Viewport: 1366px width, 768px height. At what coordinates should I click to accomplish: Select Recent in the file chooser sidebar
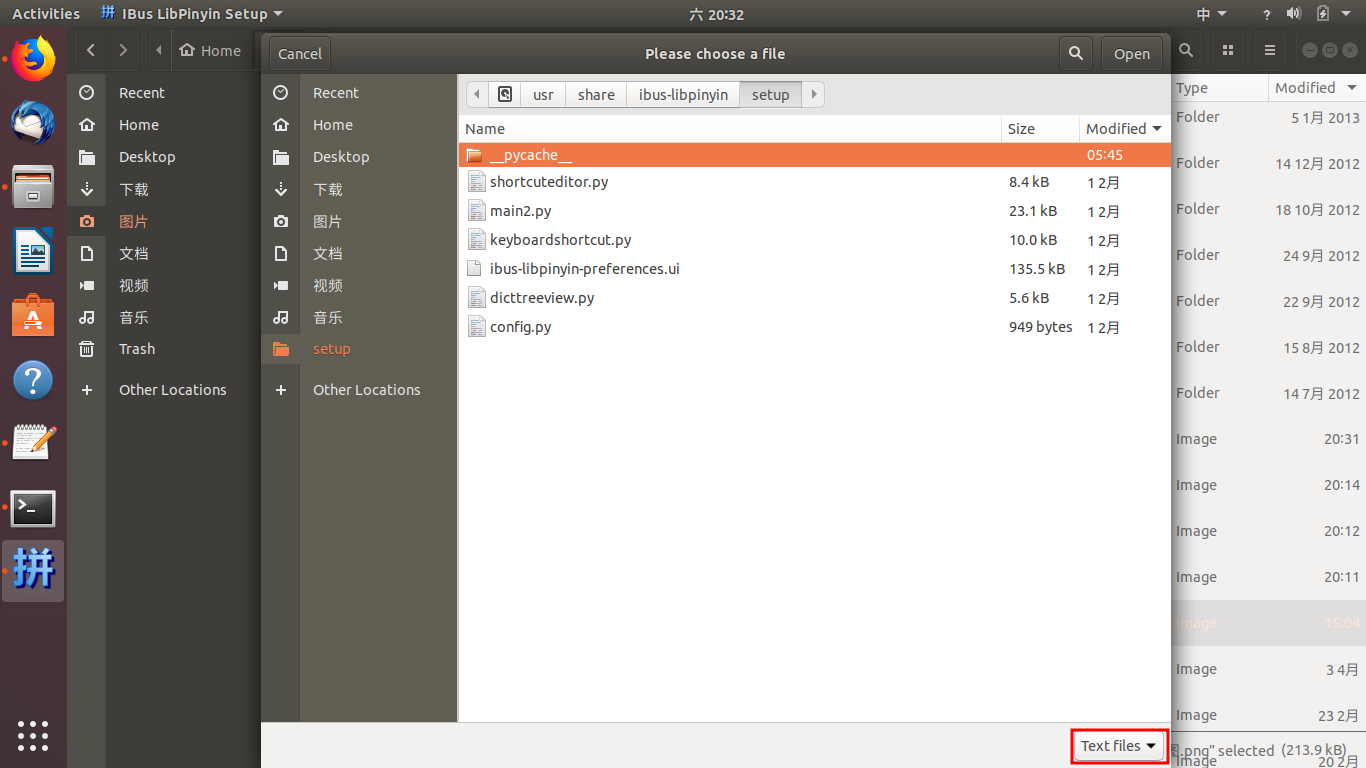pyautogui.click(x=358, y=93)
